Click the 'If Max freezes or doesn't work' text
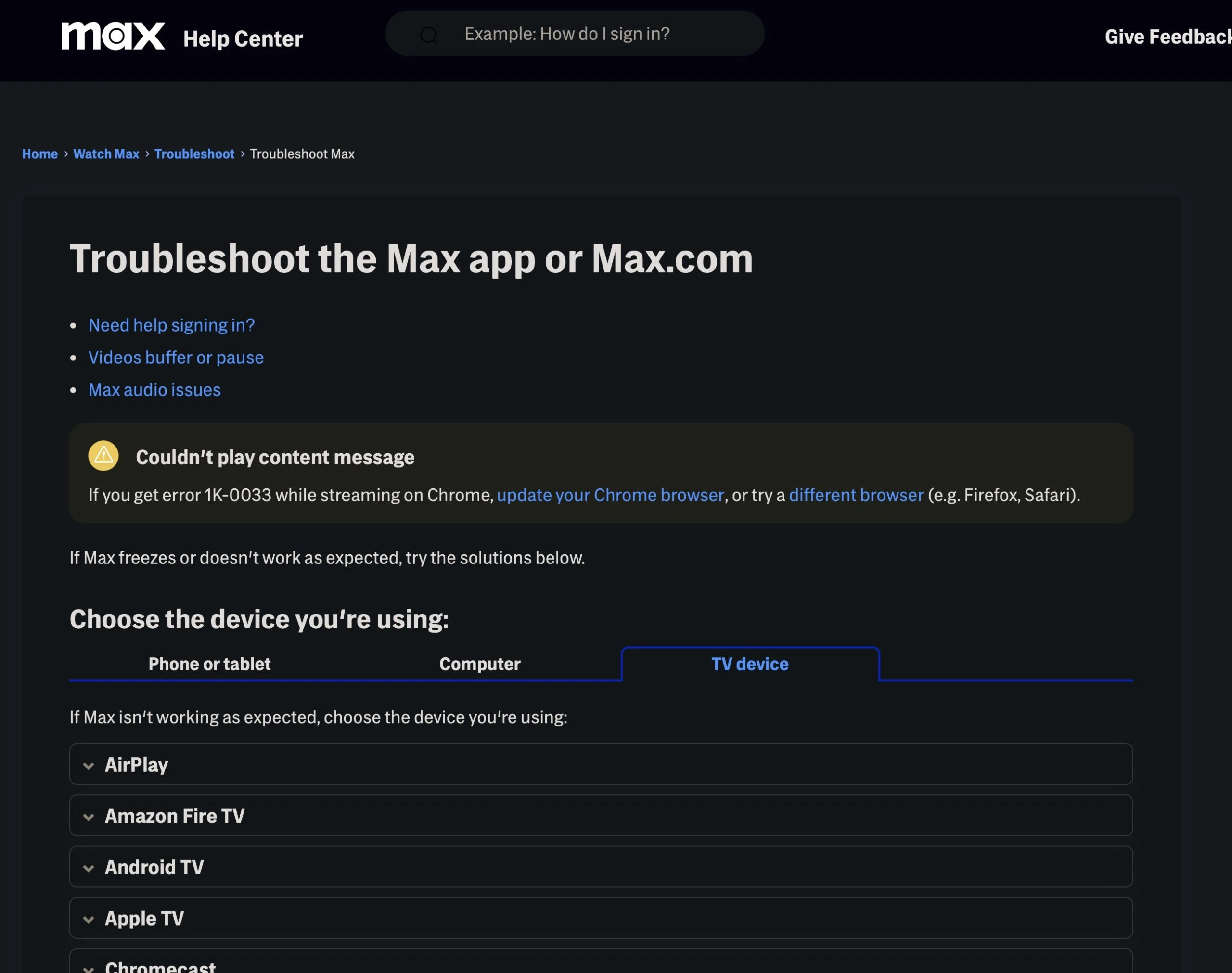This screenshot has height=973, width=1232. pyautogui.click(x=327, y=558)
